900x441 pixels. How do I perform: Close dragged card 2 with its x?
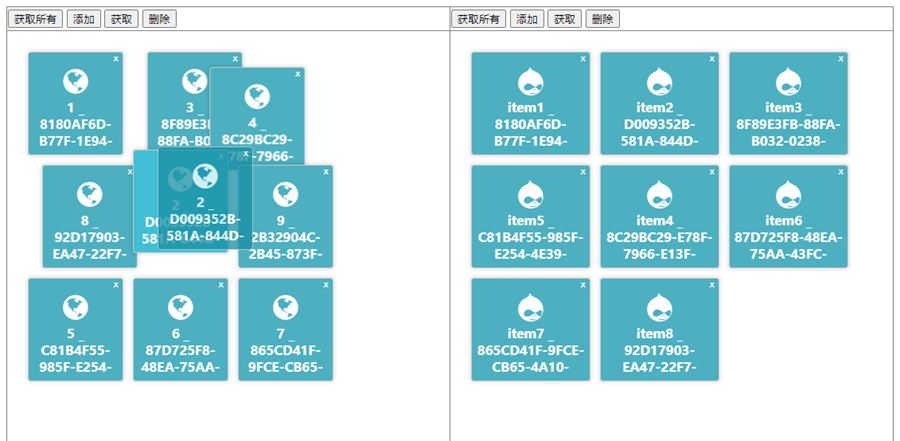[246, 153]
